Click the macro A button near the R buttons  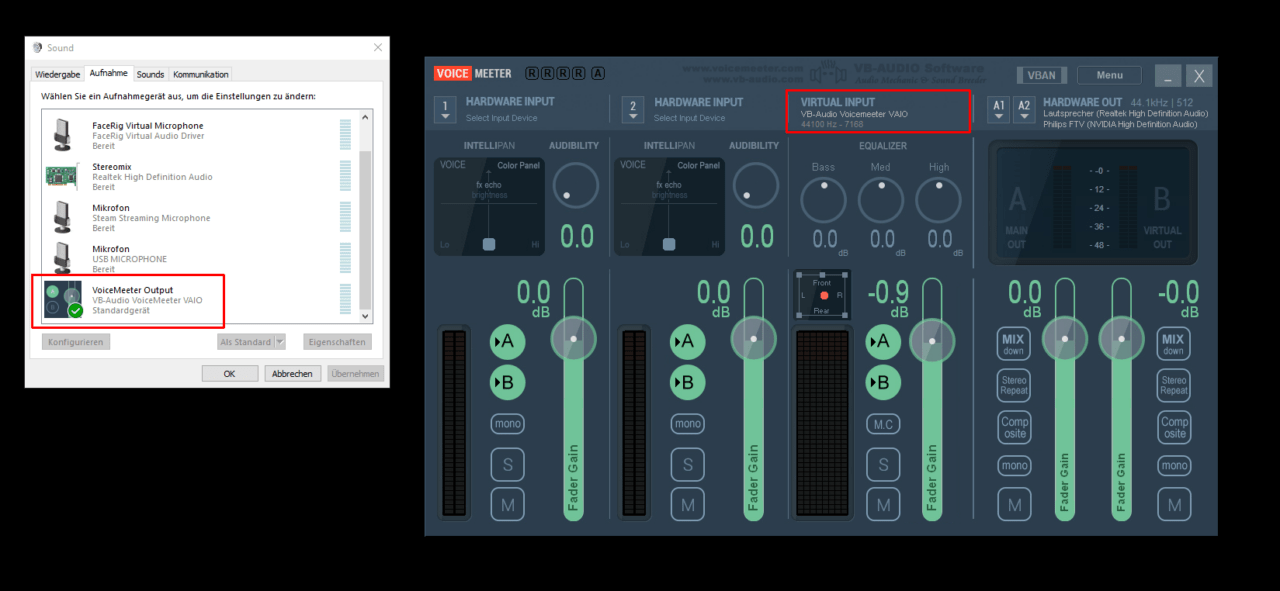[x=599, y=72]
